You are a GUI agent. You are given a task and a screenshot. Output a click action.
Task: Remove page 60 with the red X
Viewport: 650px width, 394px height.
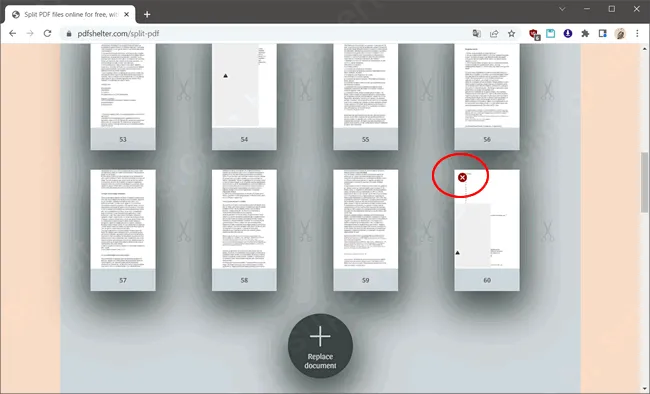[462, 178]
